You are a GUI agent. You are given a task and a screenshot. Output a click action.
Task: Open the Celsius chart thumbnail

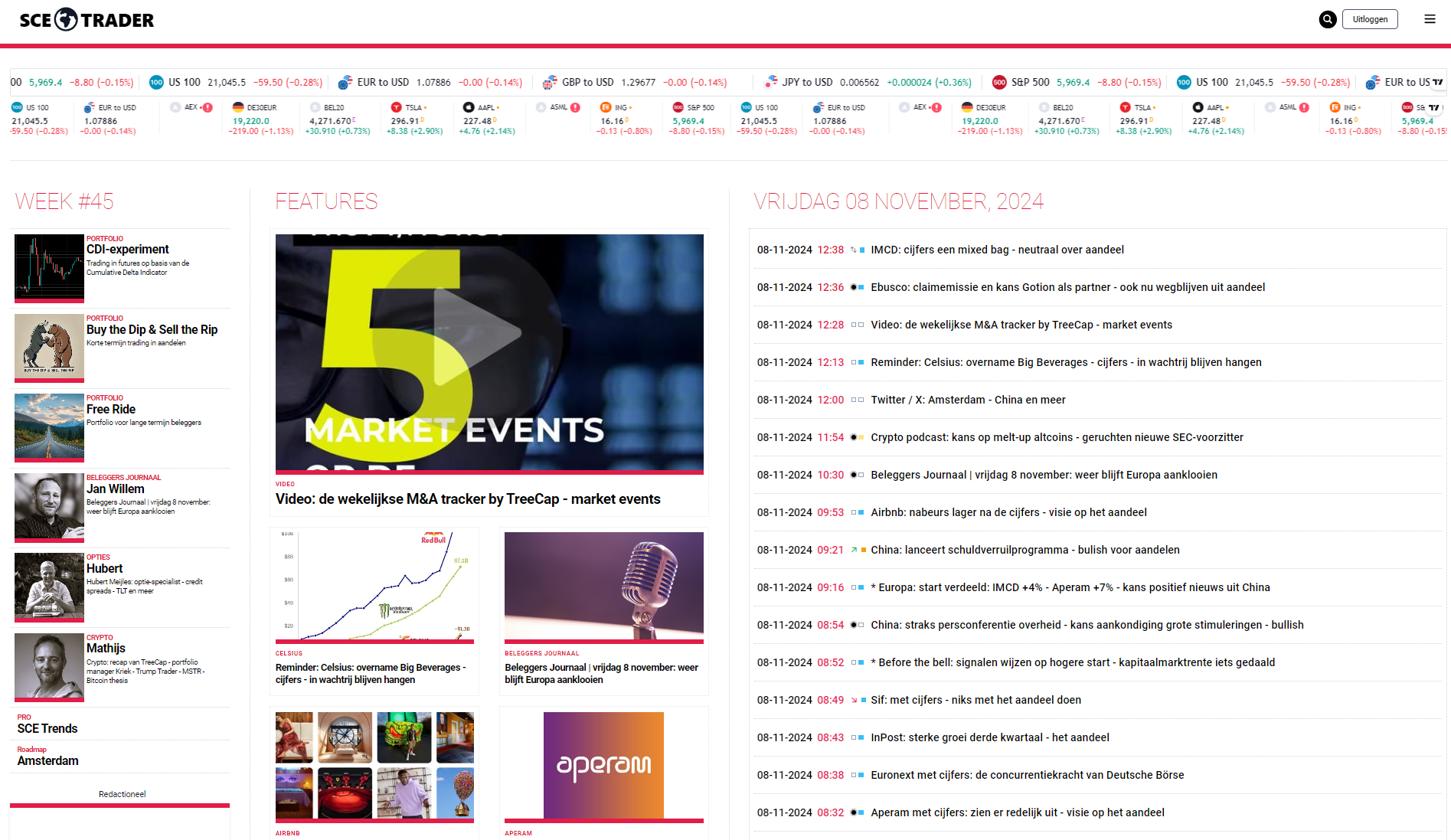[374, 587]
